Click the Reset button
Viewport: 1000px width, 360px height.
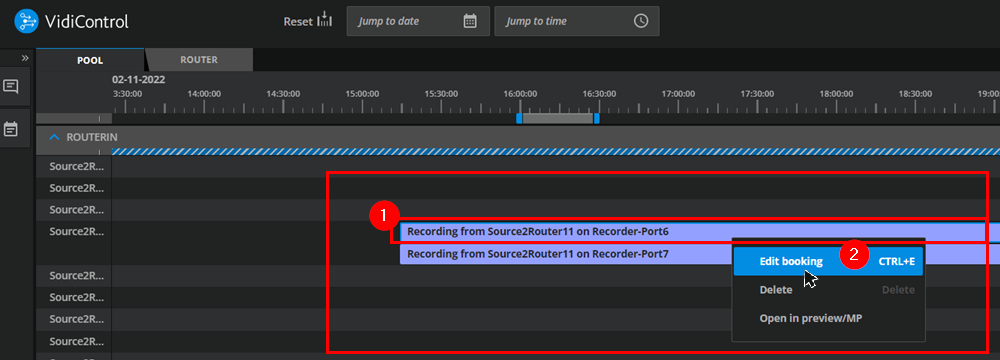pyautogui.click(x=308, y=21)
